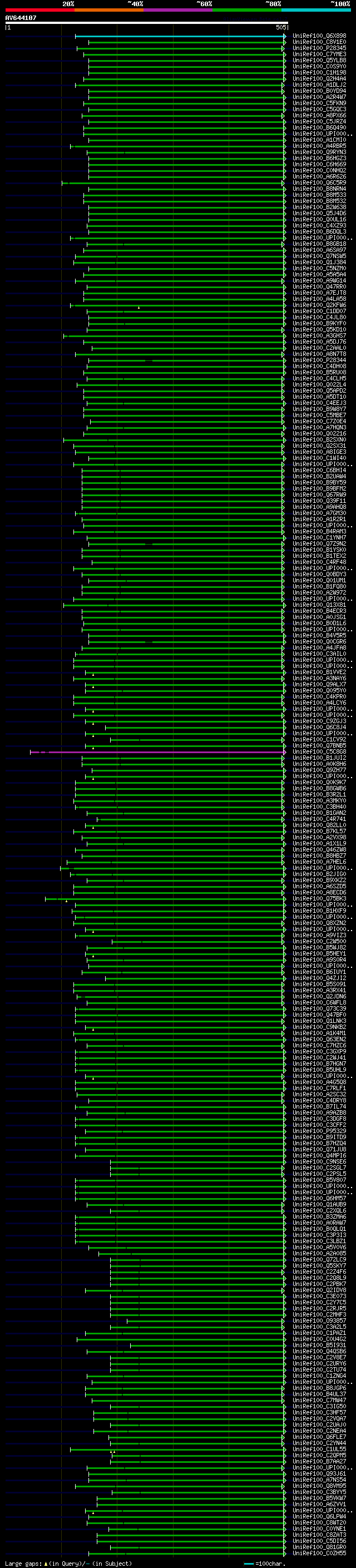Select hit label UniRef100_C1CV92
Image resolution: width=356 pixels, height=1568 pixels.
tap(319, 740)
